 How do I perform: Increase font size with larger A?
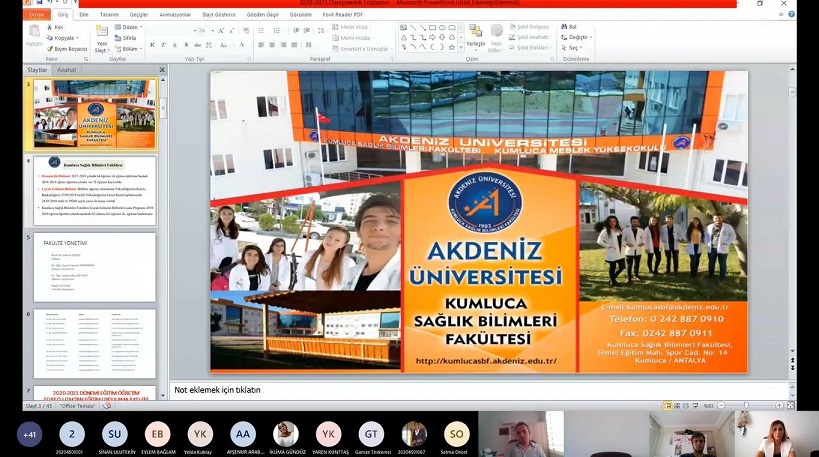[x=221, y=31]
